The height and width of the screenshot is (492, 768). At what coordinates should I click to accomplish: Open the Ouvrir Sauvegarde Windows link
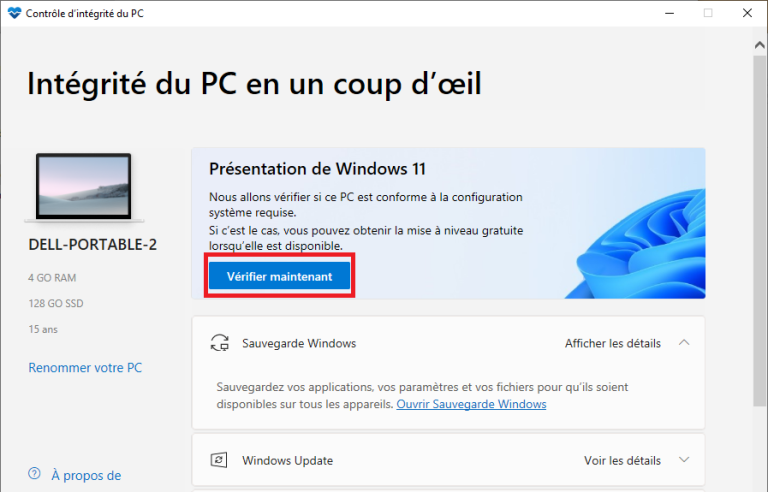[x=471, y=404]
